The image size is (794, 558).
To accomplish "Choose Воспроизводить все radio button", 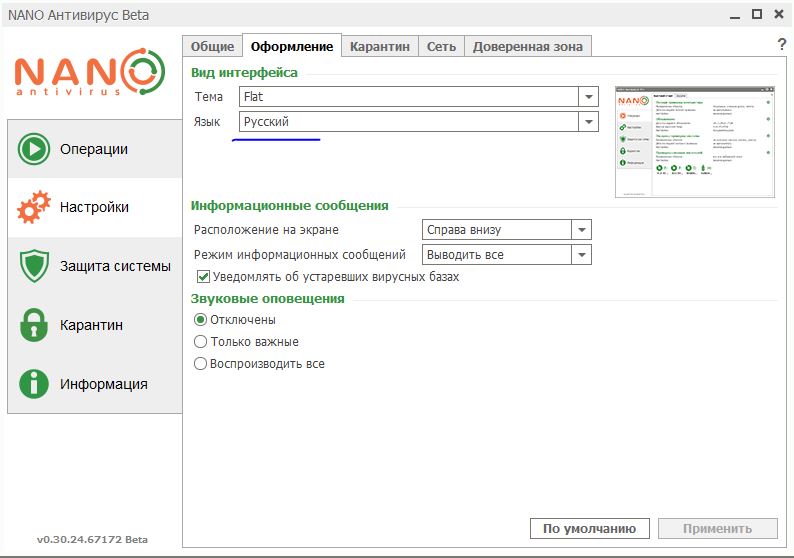I will coord(200,364).
